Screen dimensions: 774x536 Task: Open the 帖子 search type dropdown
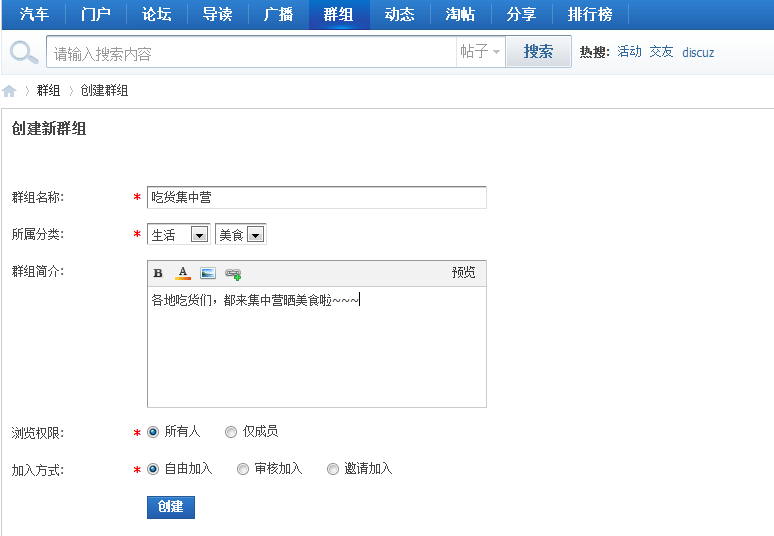[x=480, y=52]
